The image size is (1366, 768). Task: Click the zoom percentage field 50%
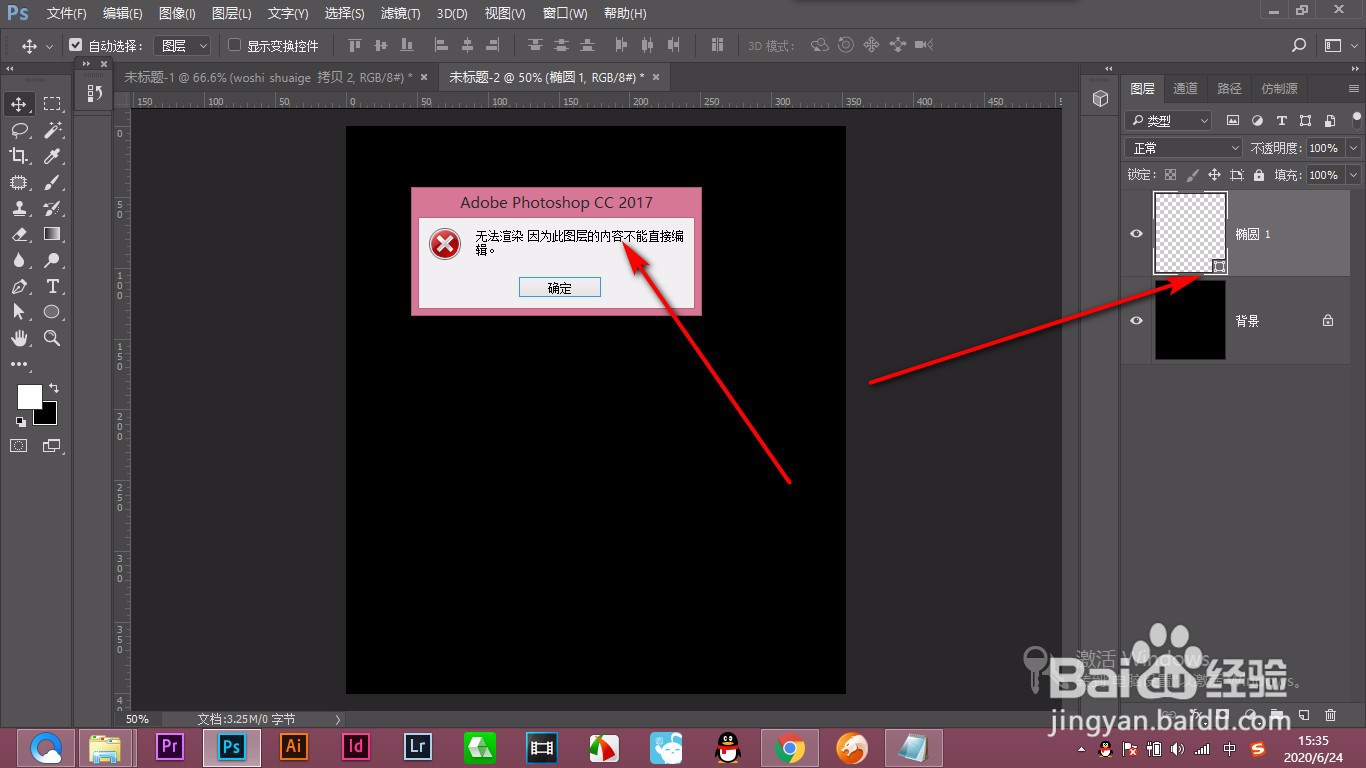click(x=137, y=719)
